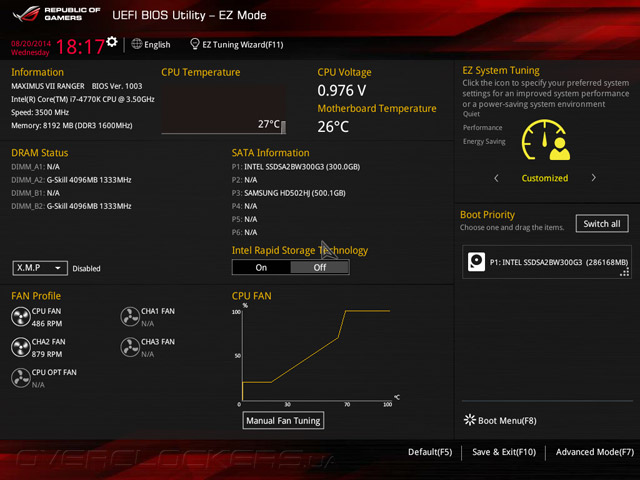Viewport: 640px width, 480px height.
Task: Click Manual Fan Tuning button
Action: click(283, 420)
